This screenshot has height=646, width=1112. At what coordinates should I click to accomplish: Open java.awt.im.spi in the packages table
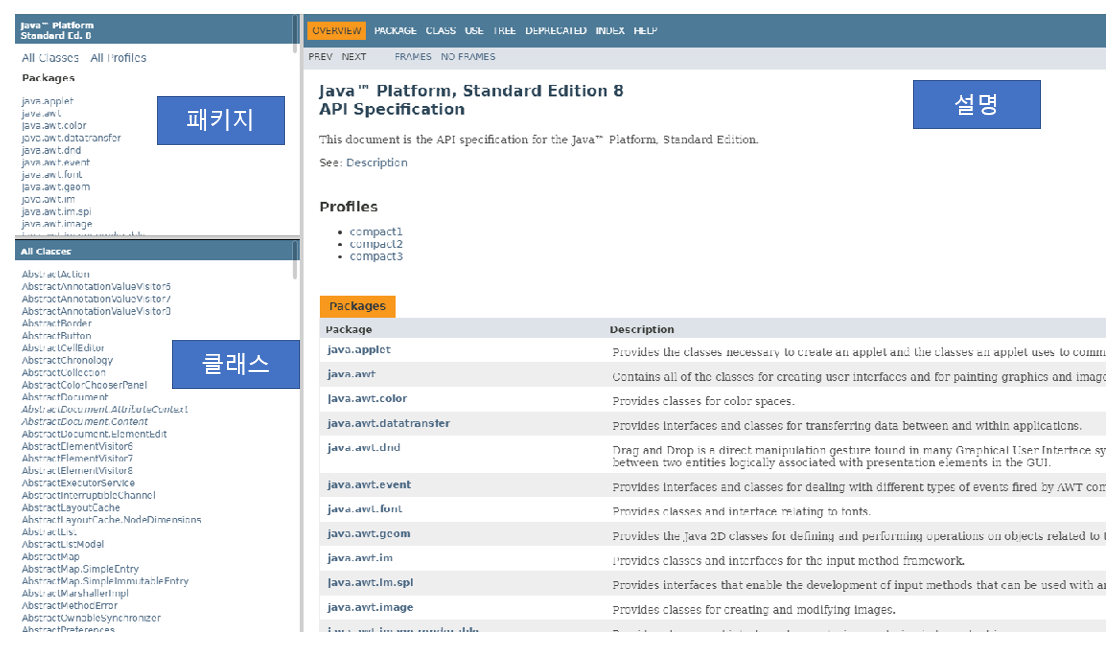point(370,583)
